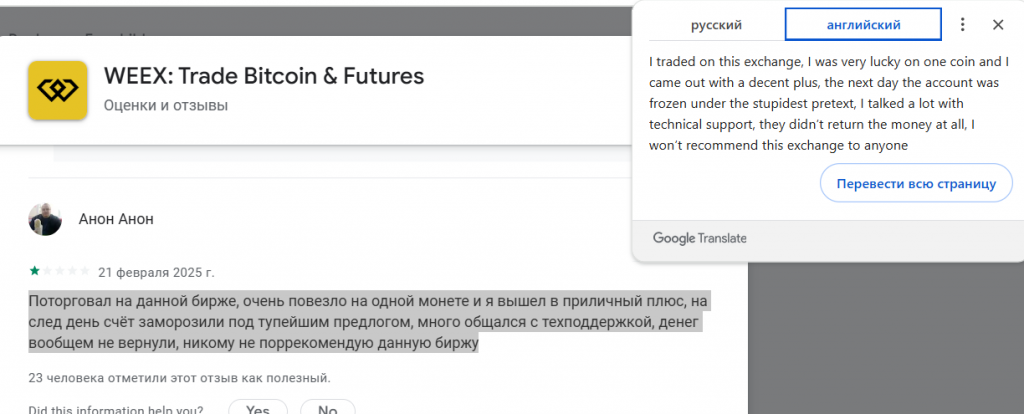The width and height of the screenshot is (1024, 414).
Task: Click Перевести всю страницу button
Action: tap(916, 183)
